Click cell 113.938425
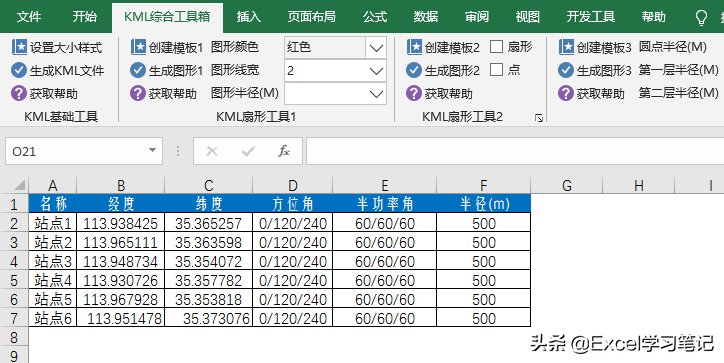The width and height of the screenshot is (724, 363). pyautogui.click(x=121, y=224)
